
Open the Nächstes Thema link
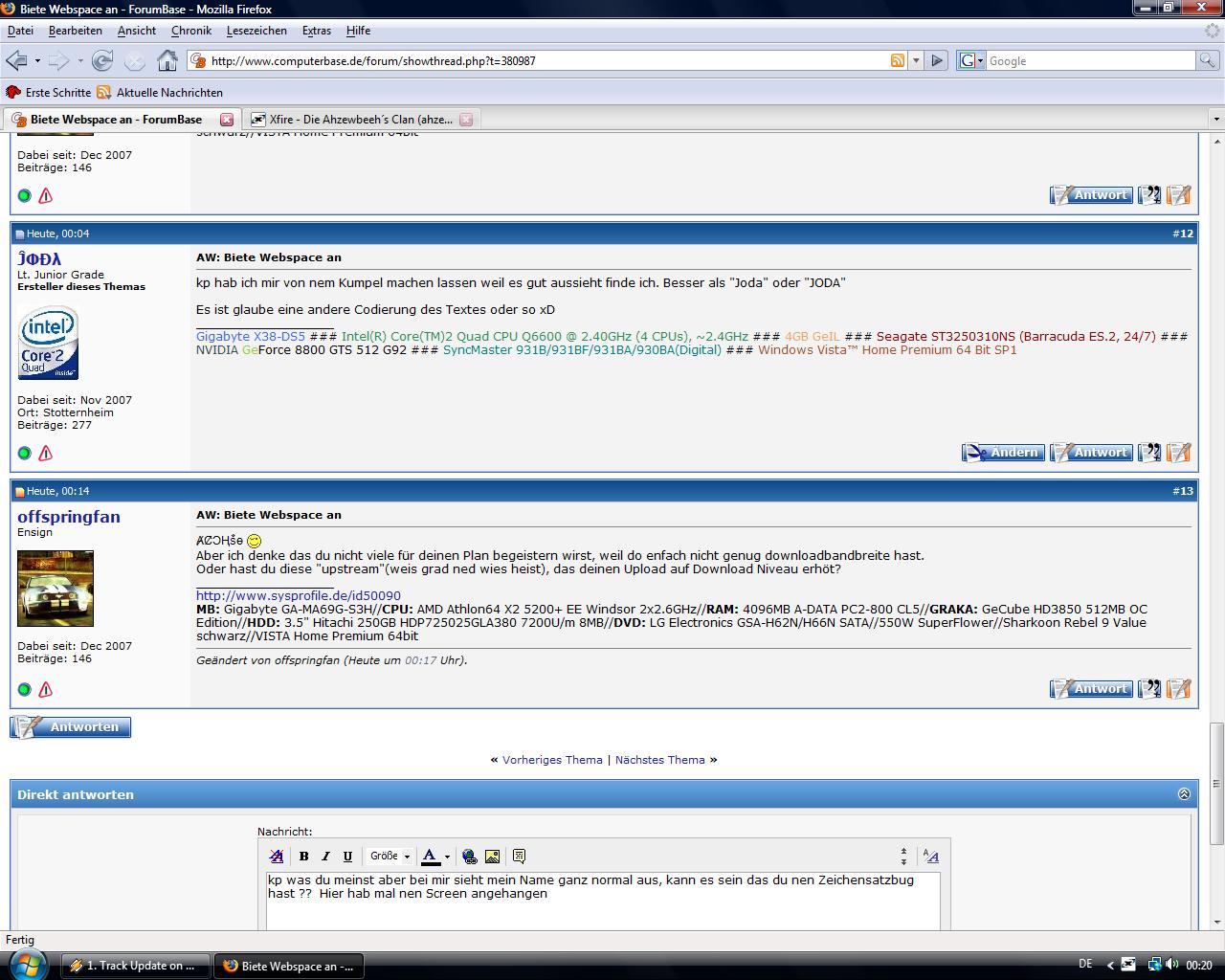[x=659, y=760]
